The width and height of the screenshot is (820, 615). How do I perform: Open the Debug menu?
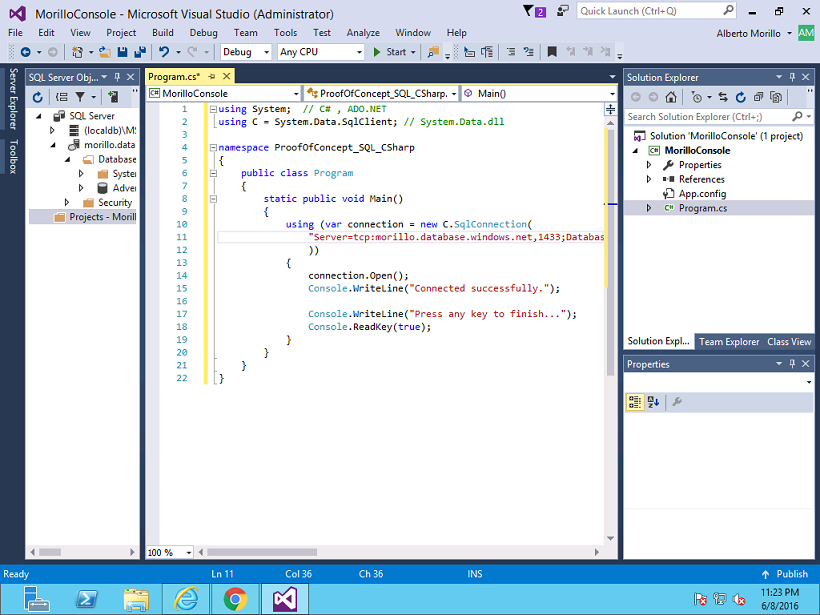click(203, 32)
